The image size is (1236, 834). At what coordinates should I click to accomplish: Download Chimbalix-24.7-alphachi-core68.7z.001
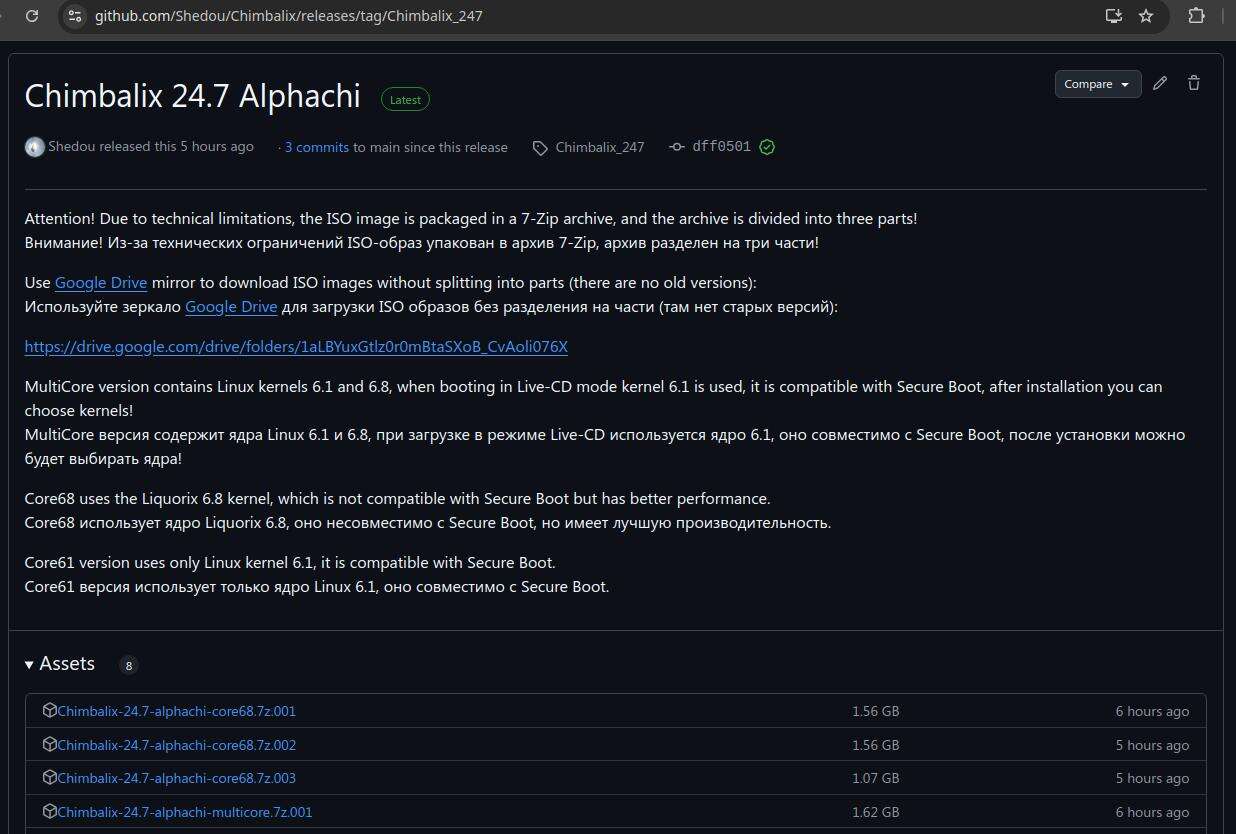(176, 712)
